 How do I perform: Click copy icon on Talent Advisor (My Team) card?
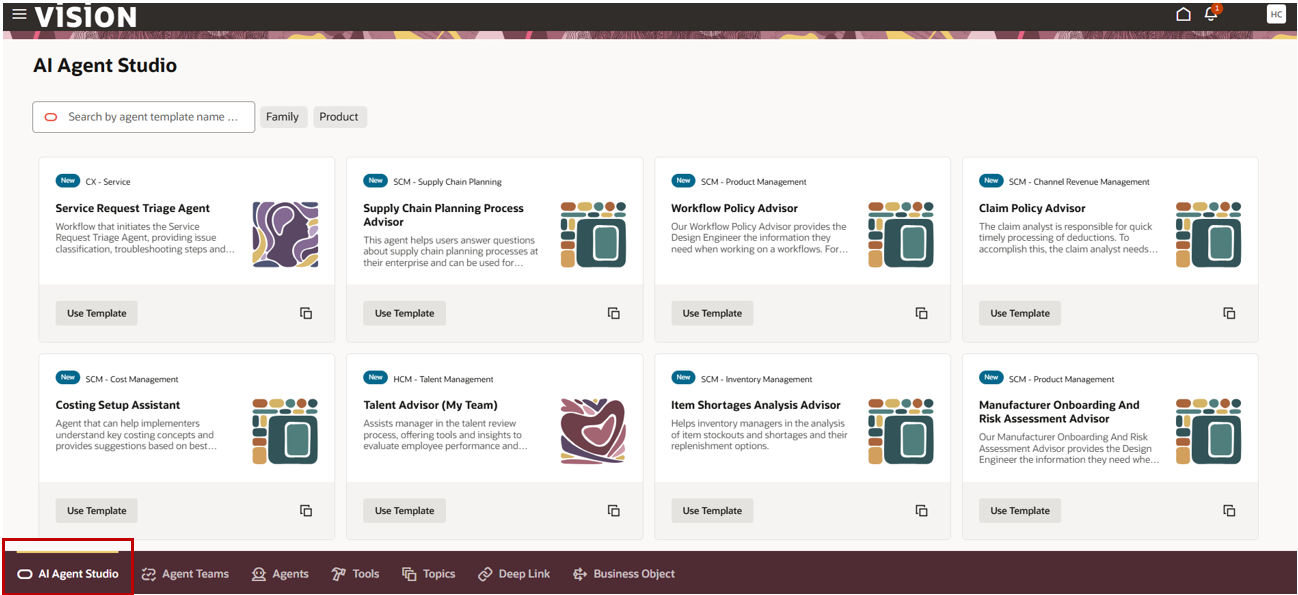(x=614, y=510)
